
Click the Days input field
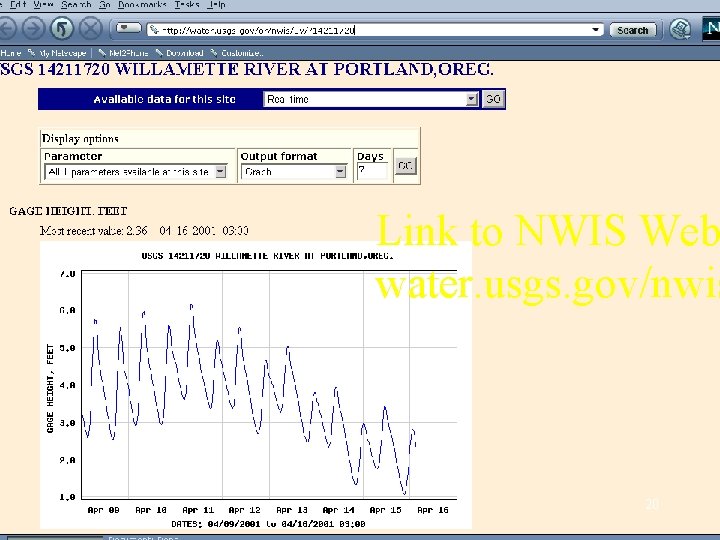coord(372,171)
